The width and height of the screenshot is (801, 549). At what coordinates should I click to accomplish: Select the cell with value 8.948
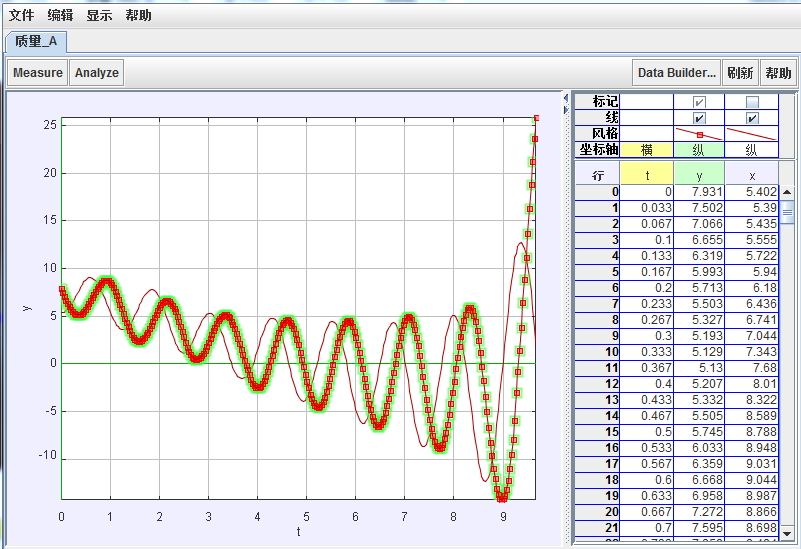click(x=752, y=448)
